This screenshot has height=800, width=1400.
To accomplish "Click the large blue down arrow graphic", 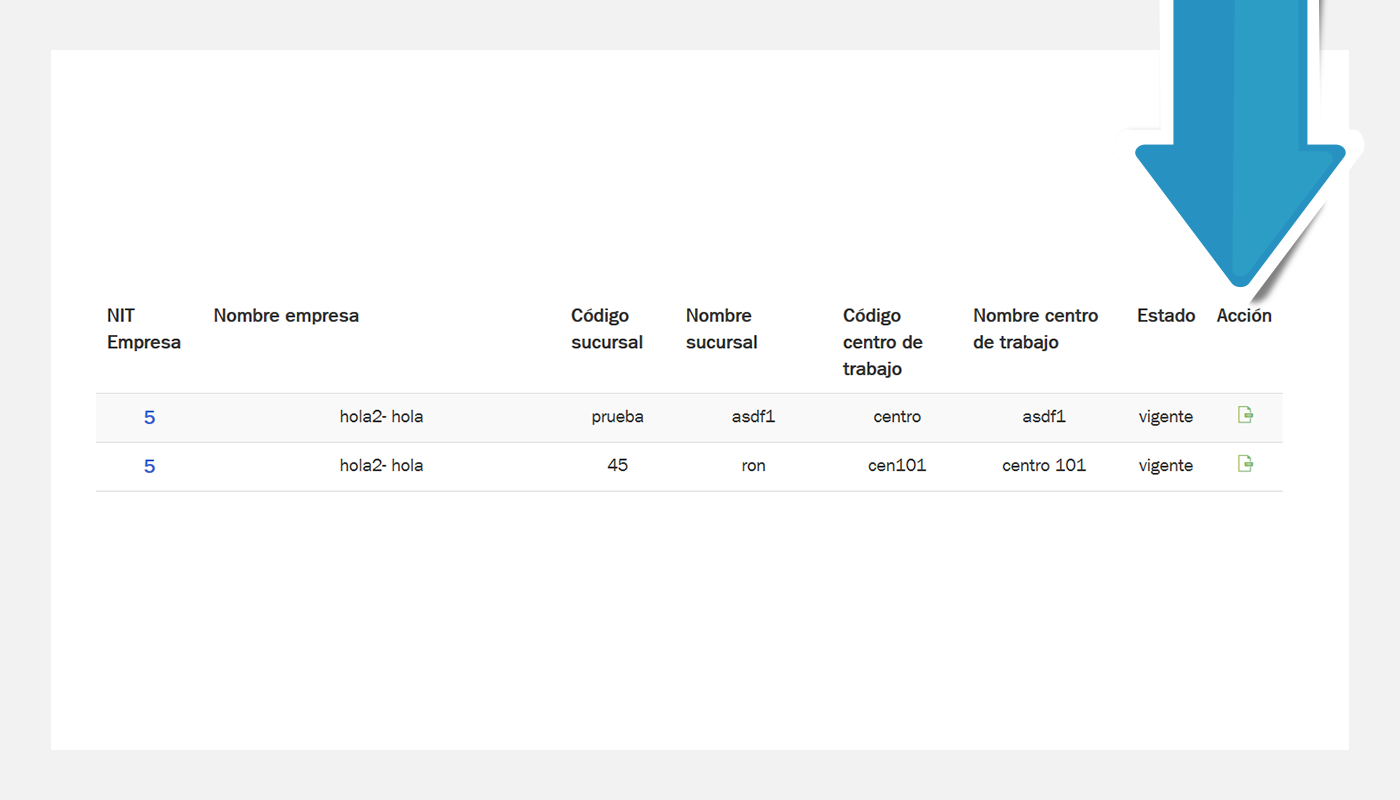I will (x=1240, y=140).
